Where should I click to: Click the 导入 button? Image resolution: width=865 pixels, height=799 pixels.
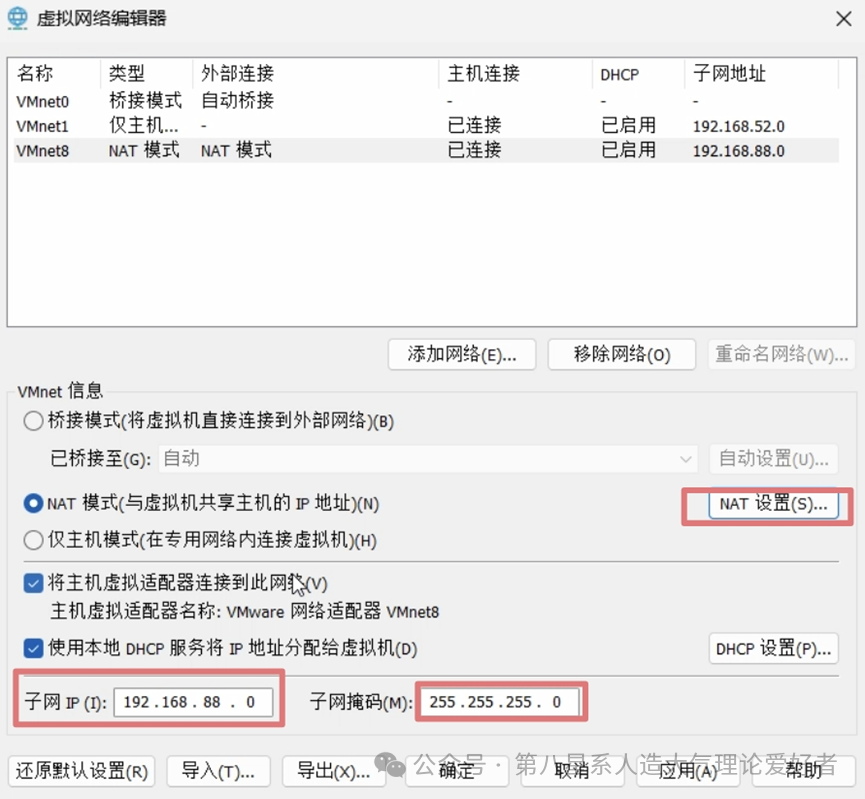pos(218,771)
